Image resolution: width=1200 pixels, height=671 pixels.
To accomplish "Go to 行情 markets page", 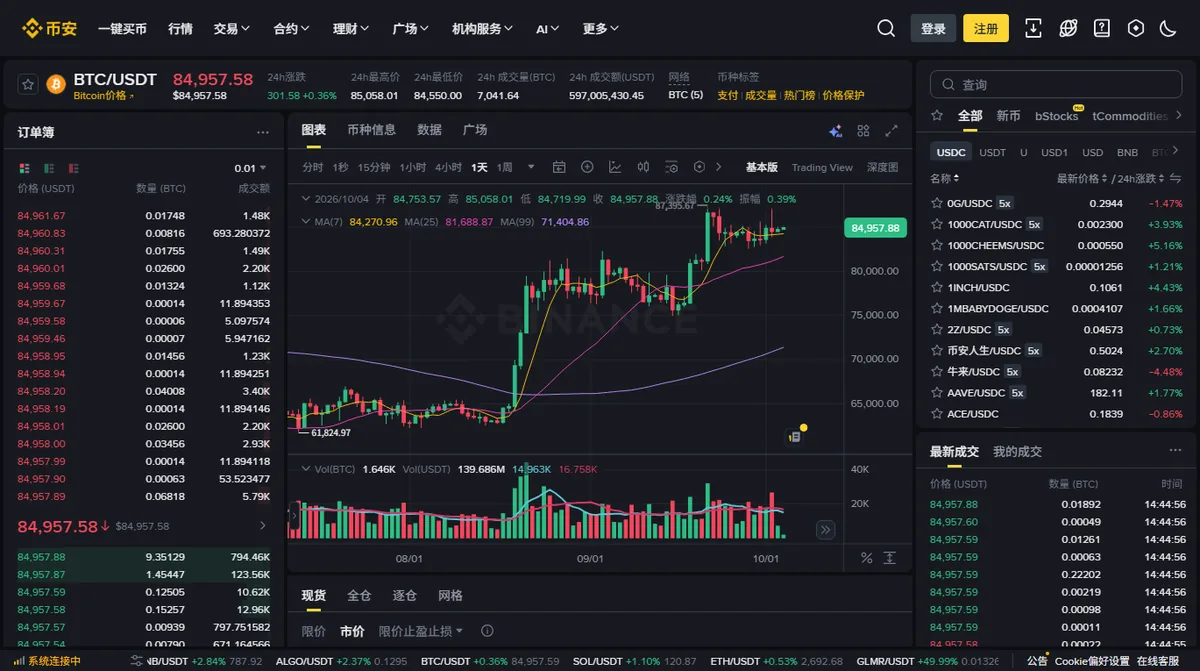I will (180, 29).
